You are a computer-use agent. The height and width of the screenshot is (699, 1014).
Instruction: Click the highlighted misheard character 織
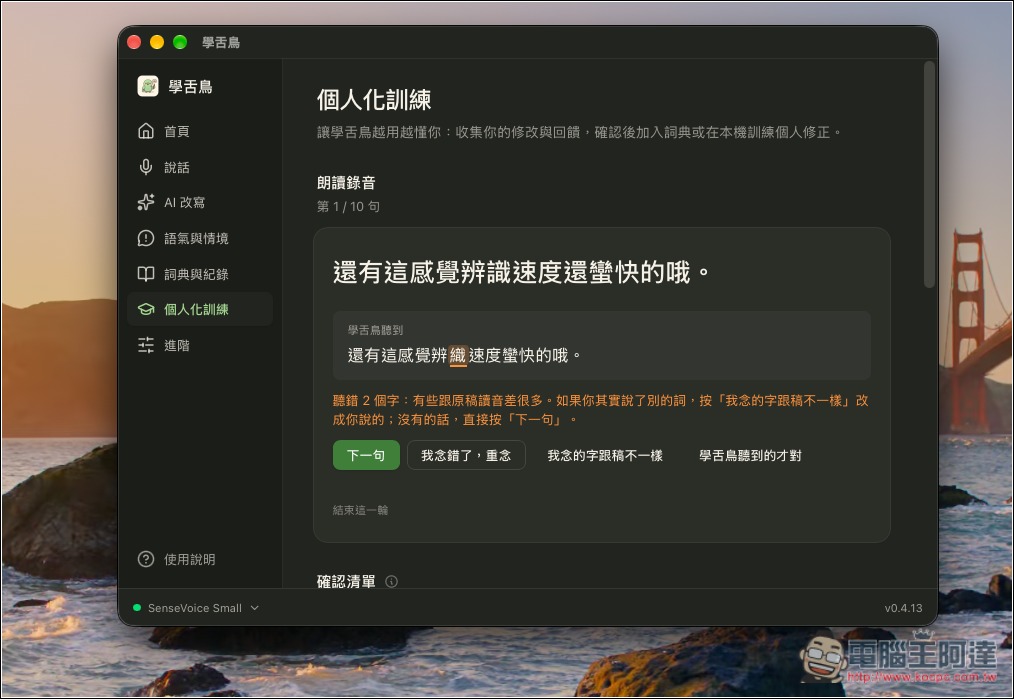tap(458, 355)
